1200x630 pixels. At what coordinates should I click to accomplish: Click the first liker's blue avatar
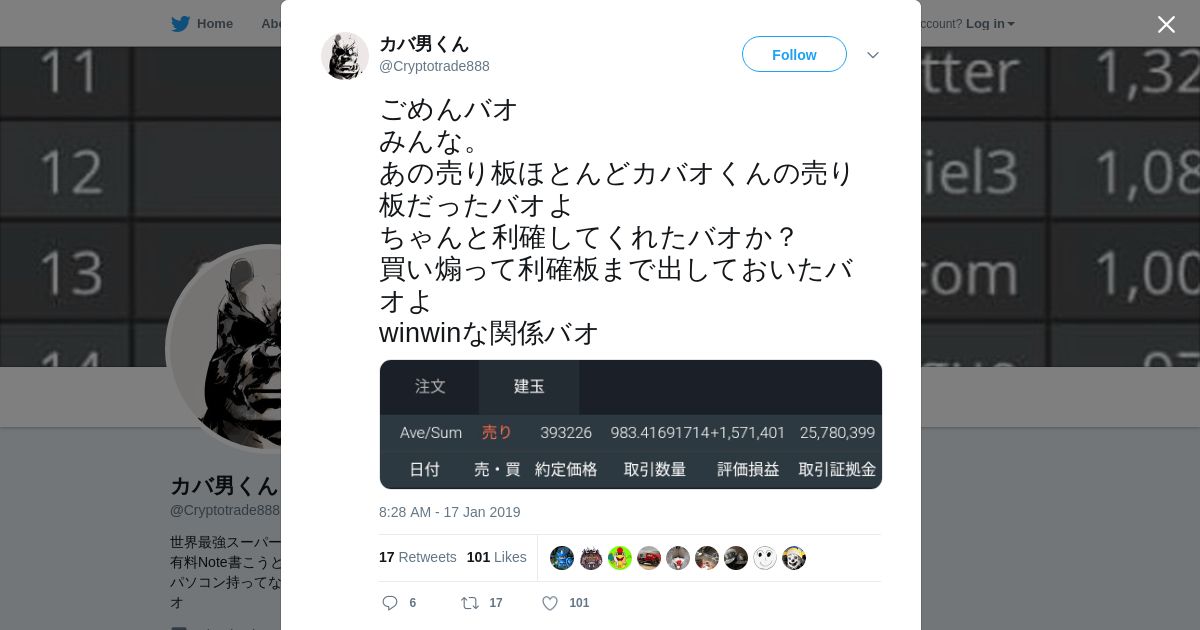tap(562, 558)
